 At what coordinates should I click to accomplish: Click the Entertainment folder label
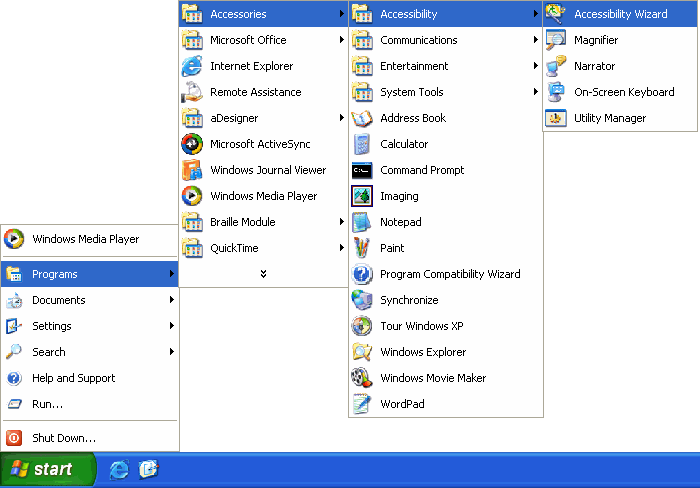point(414,66)
